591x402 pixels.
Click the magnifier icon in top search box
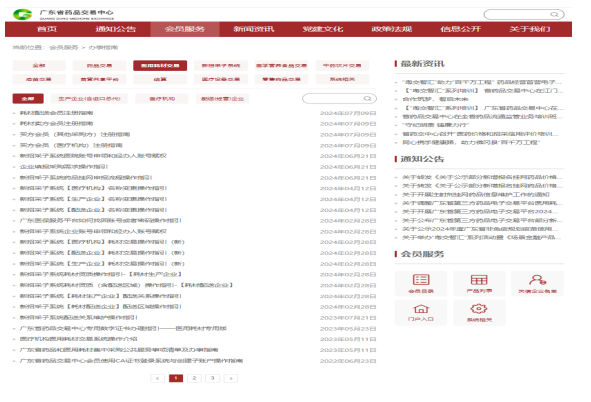(554, 14)
